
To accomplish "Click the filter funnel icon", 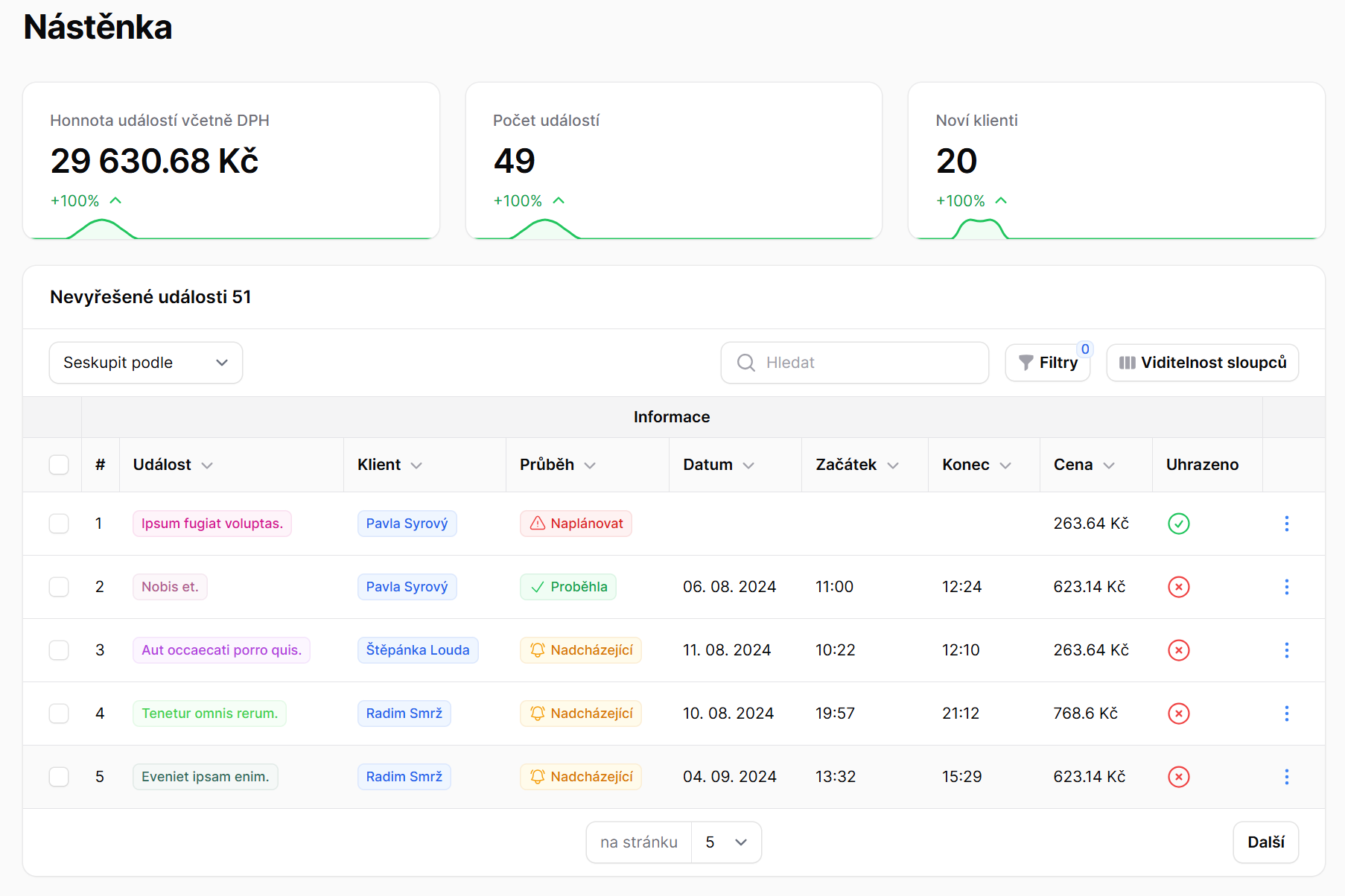I will (1026, 363).
